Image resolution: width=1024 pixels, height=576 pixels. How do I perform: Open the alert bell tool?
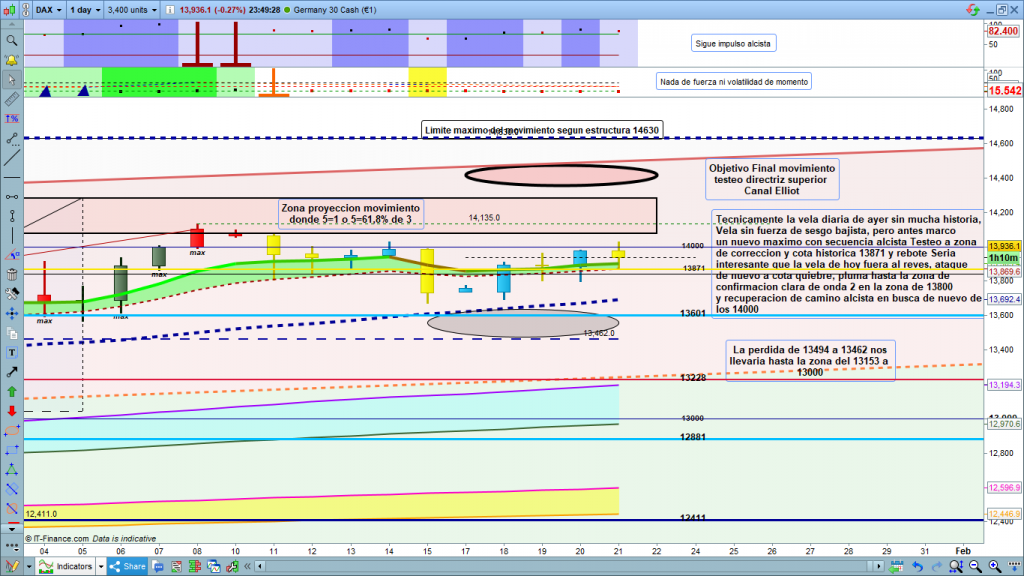pos(11,60)
